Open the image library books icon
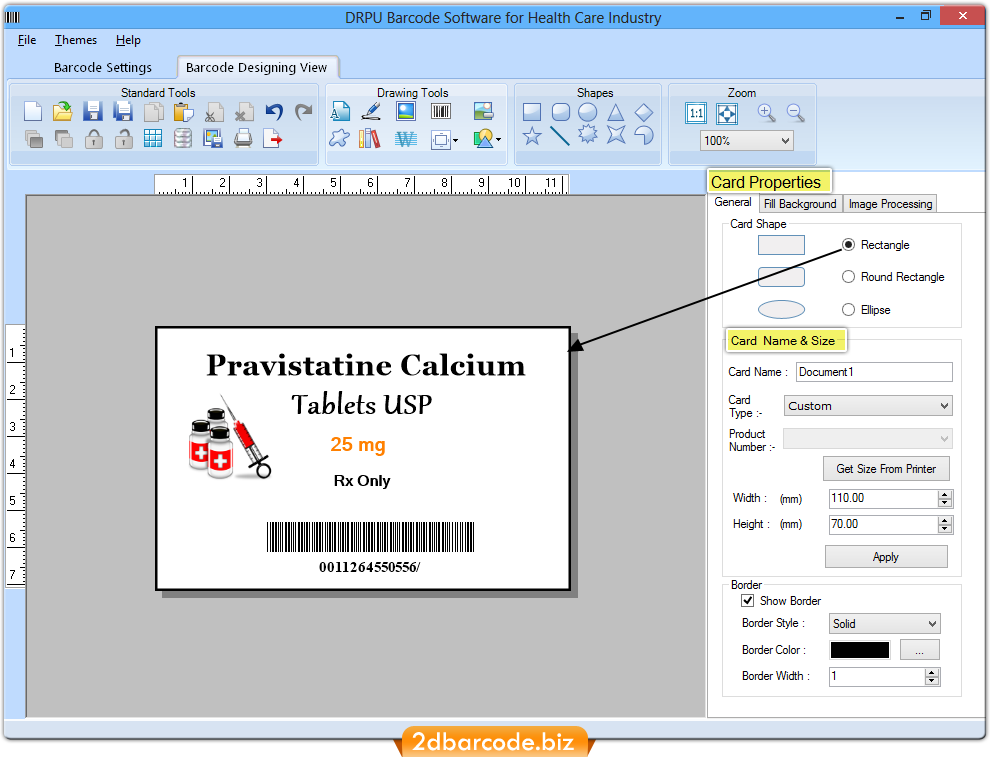This screenshot has height=757, width=990. pyautogui.click(x=370, y=138)
